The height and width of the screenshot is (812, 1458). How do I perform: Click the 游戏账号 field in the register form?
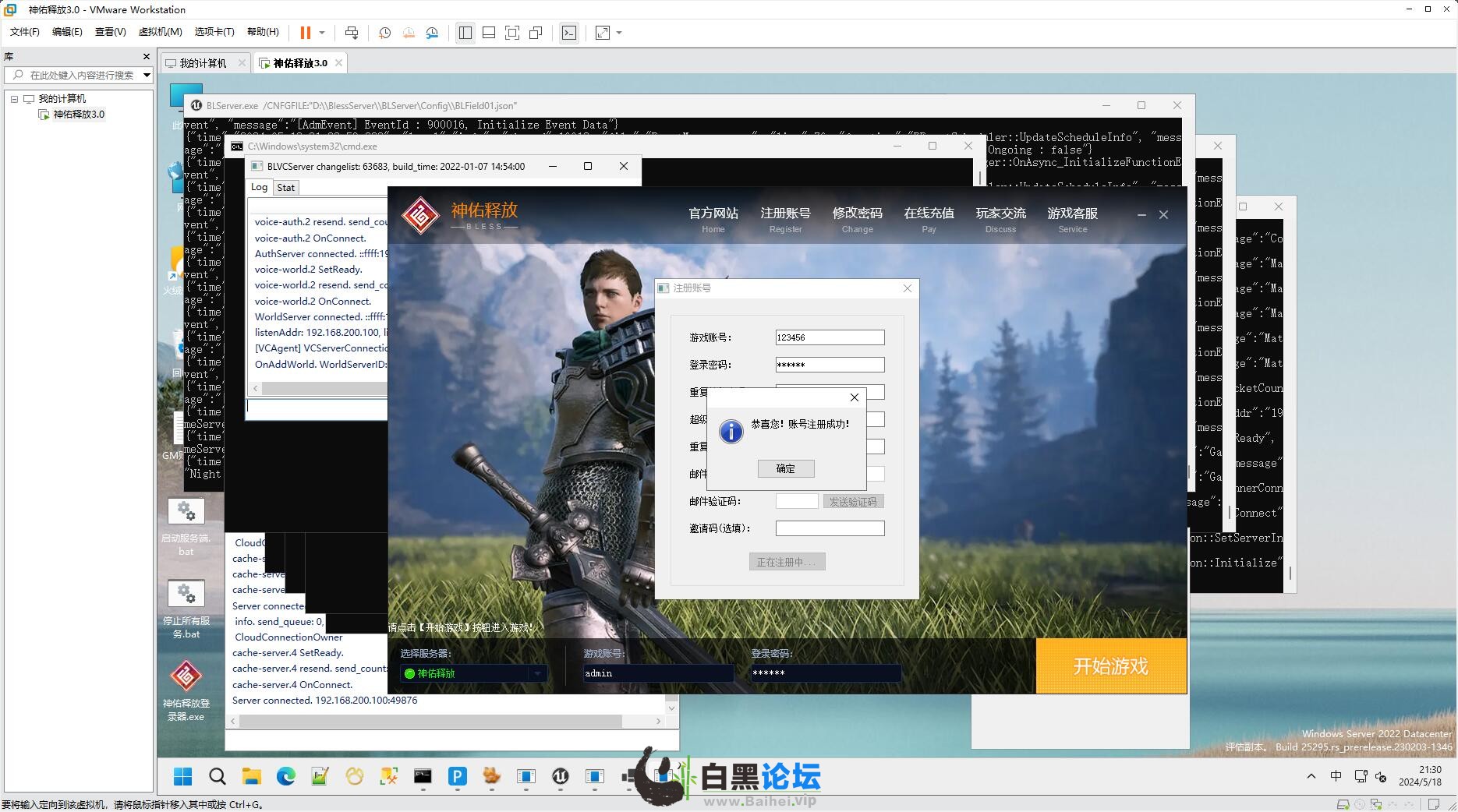click(830, 337)
